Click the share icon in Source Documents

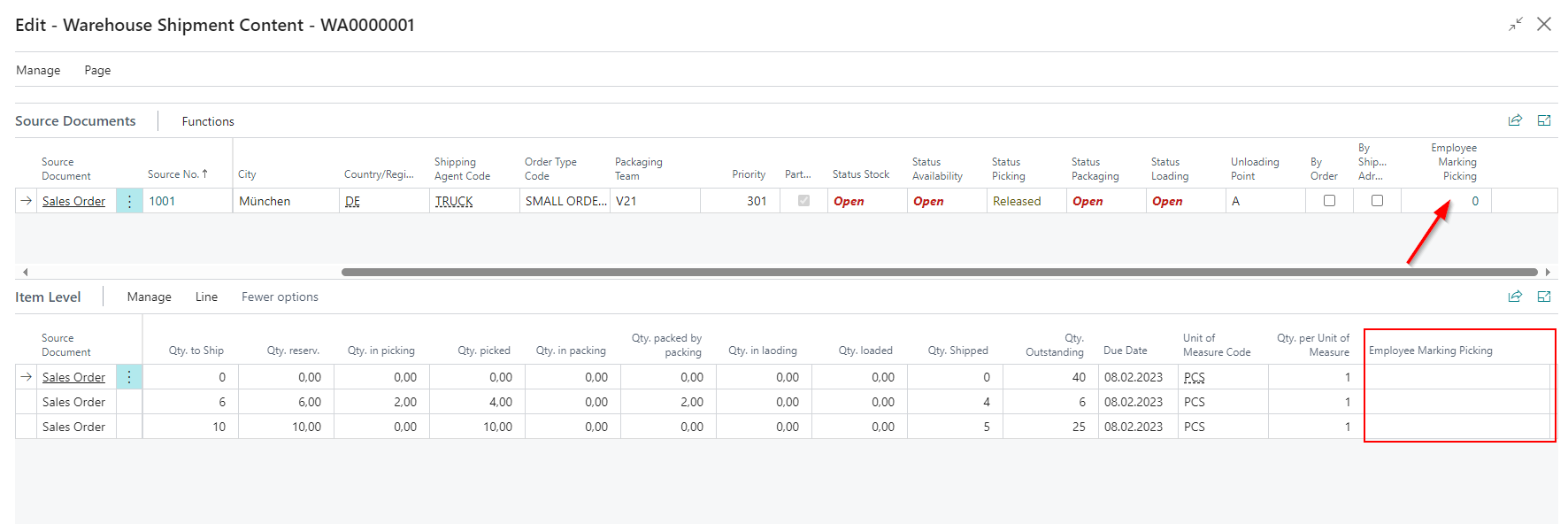(1515, 120)
